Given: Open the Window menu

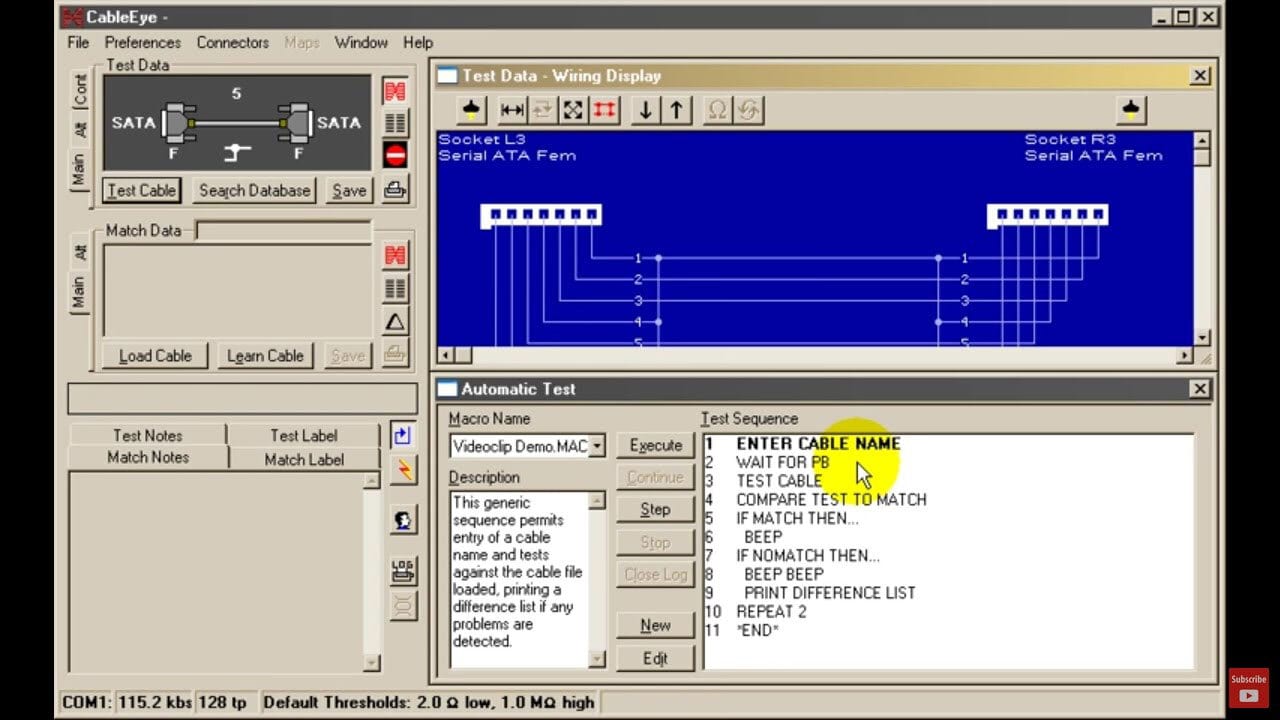Looking at the screenshot, I should [361, 42].
